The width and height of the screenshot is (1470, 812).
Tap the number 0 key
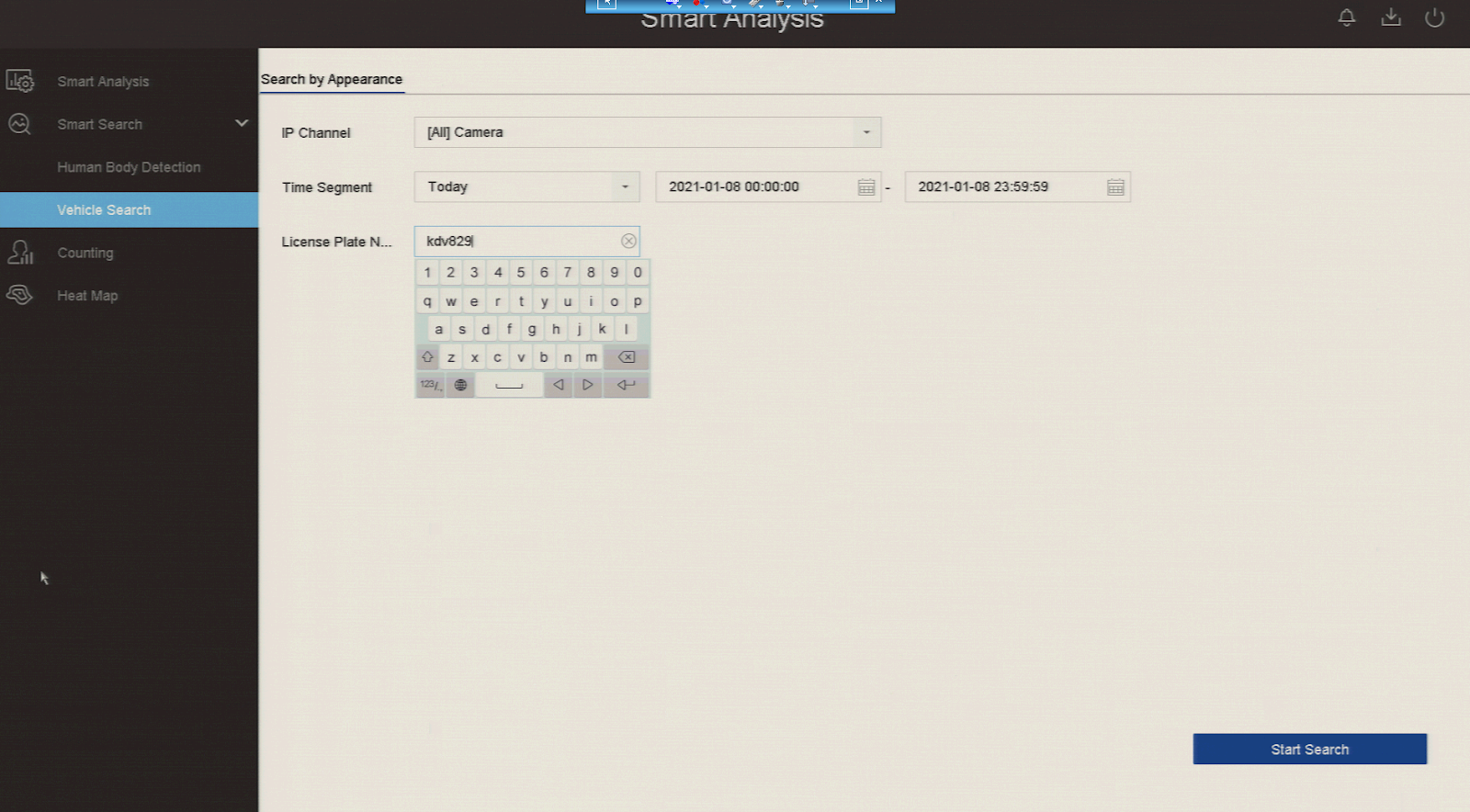(x=638, y=273)
